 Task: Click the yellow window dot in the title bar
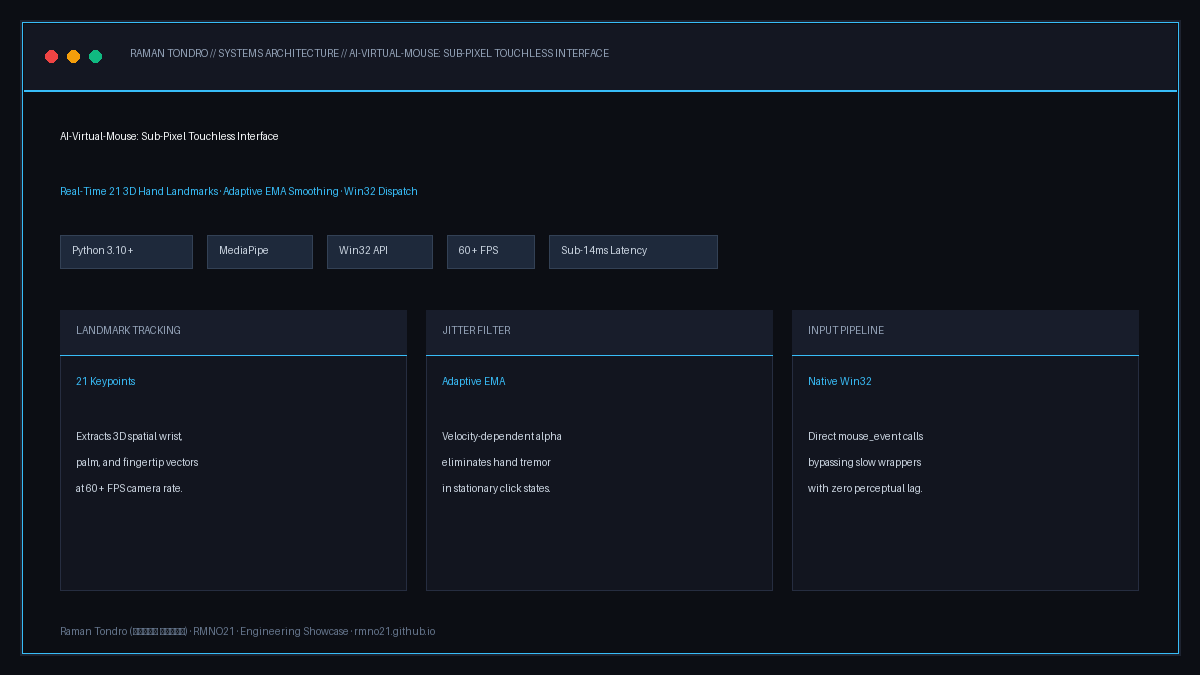(74, 57)
